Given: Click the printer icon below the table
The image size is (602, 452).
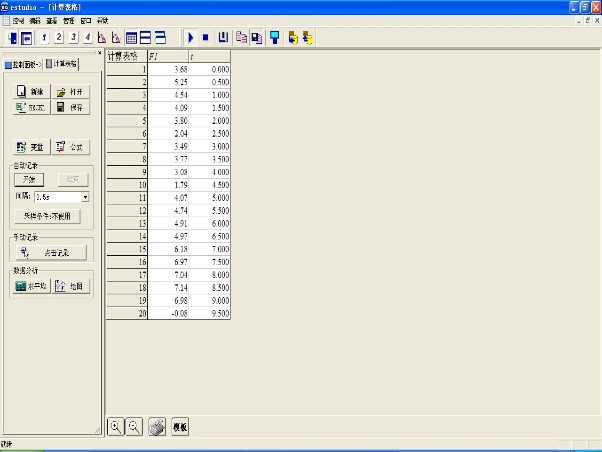Looking at the screenshot, I should [157, 426].
